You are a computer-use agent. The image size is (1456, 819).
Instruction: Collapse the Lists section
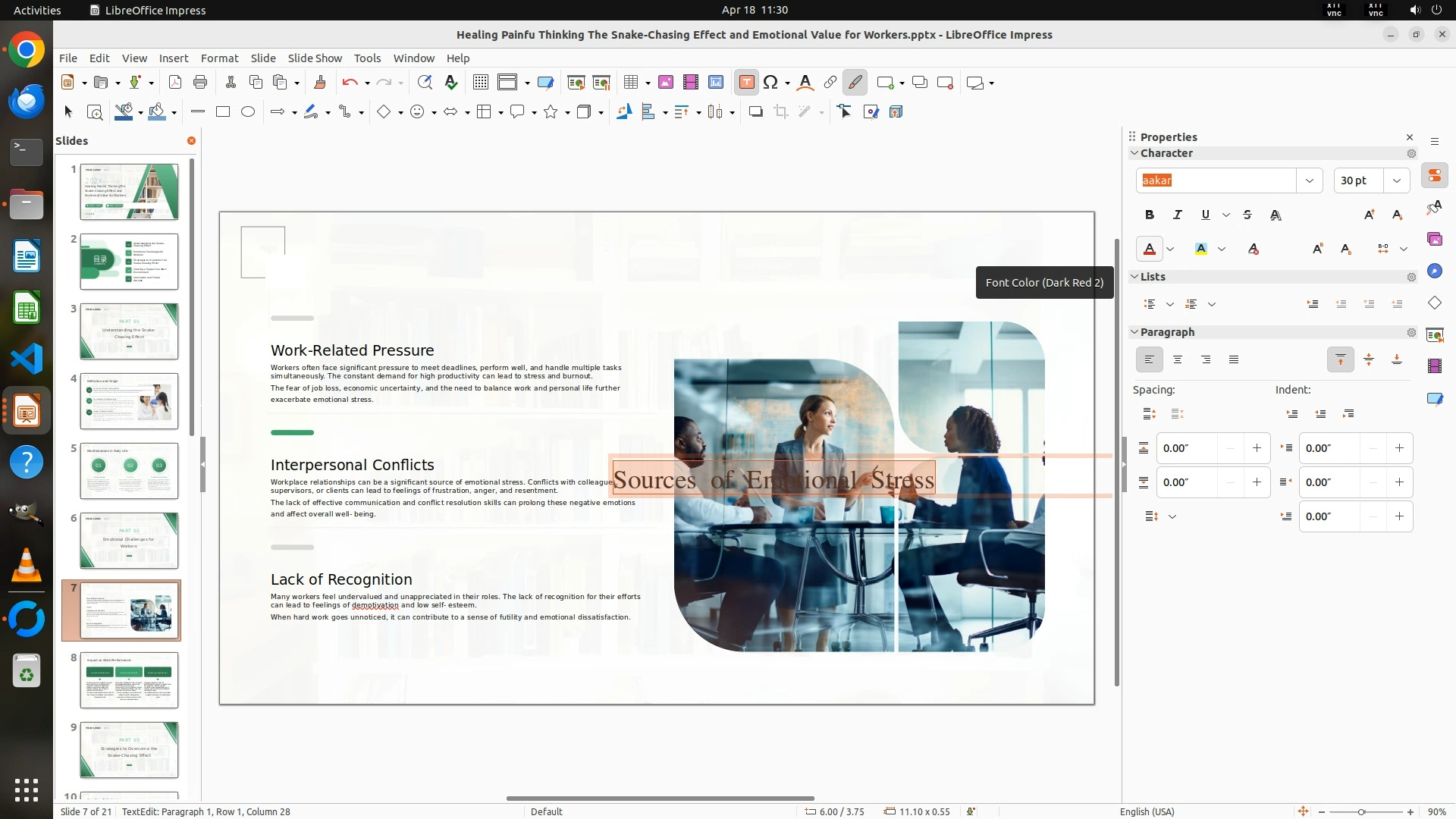click(x=1134, y=277)
